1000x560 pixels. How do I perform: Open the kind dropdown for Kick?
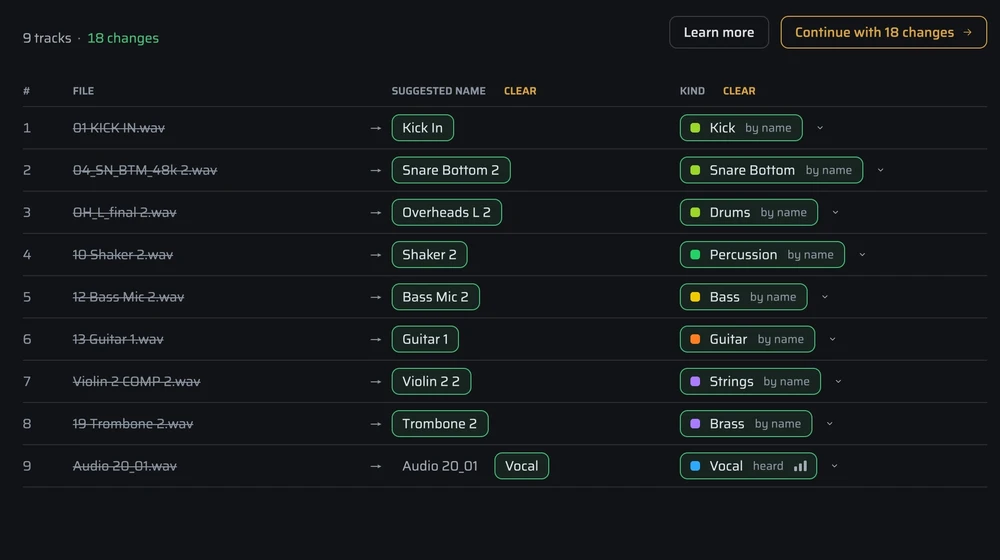820,128
